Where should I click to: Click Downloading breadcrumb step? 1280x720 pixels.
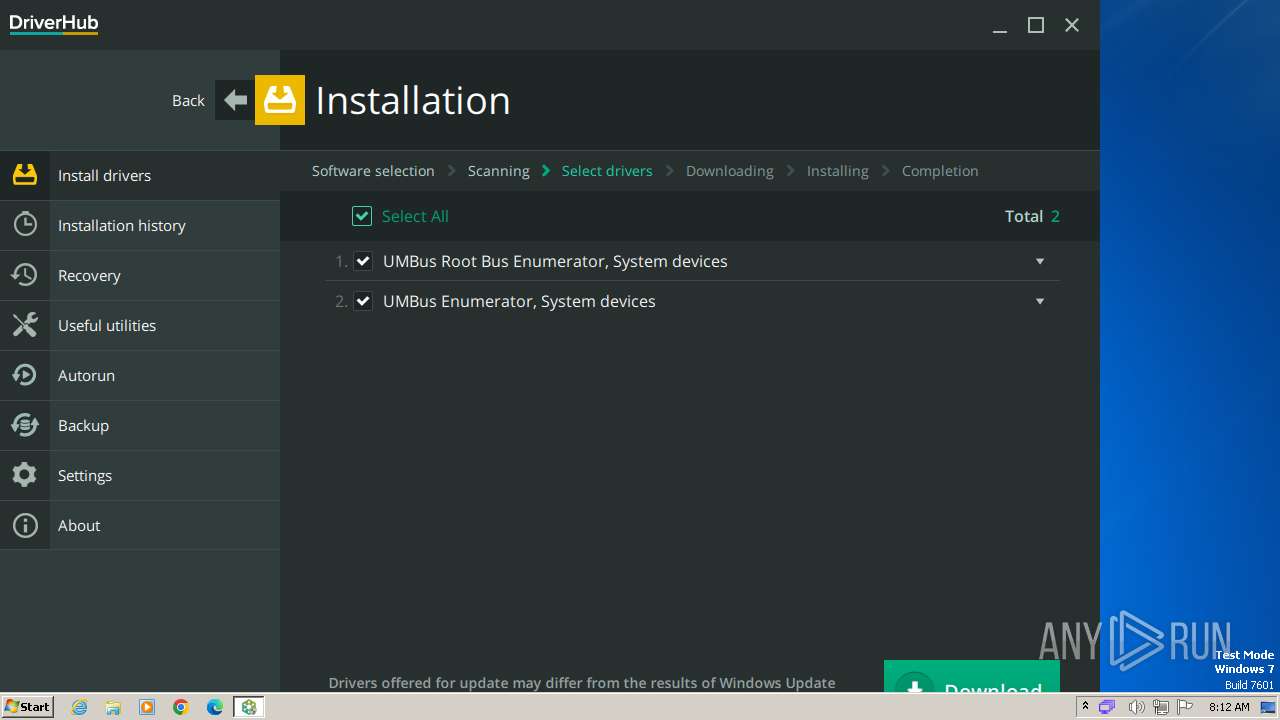click(730, 171)
